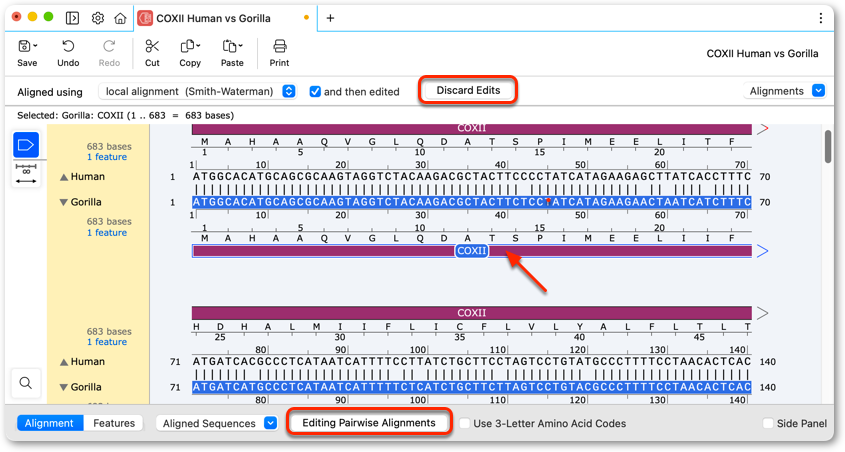Click the 'Selected: Gorilla: COXII' status text
The width and height of the screenshot is (845, 452).
(x=125, y=115)
